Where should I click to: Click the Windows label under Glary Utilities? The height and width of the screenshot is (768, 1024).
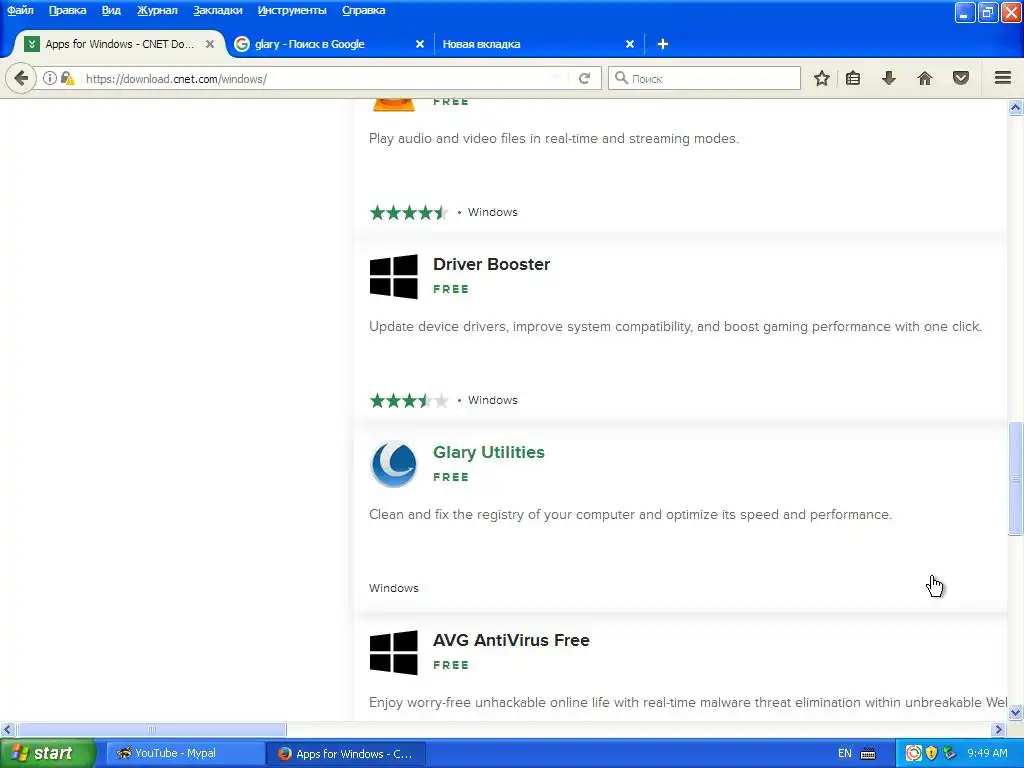tap(394, 588)
